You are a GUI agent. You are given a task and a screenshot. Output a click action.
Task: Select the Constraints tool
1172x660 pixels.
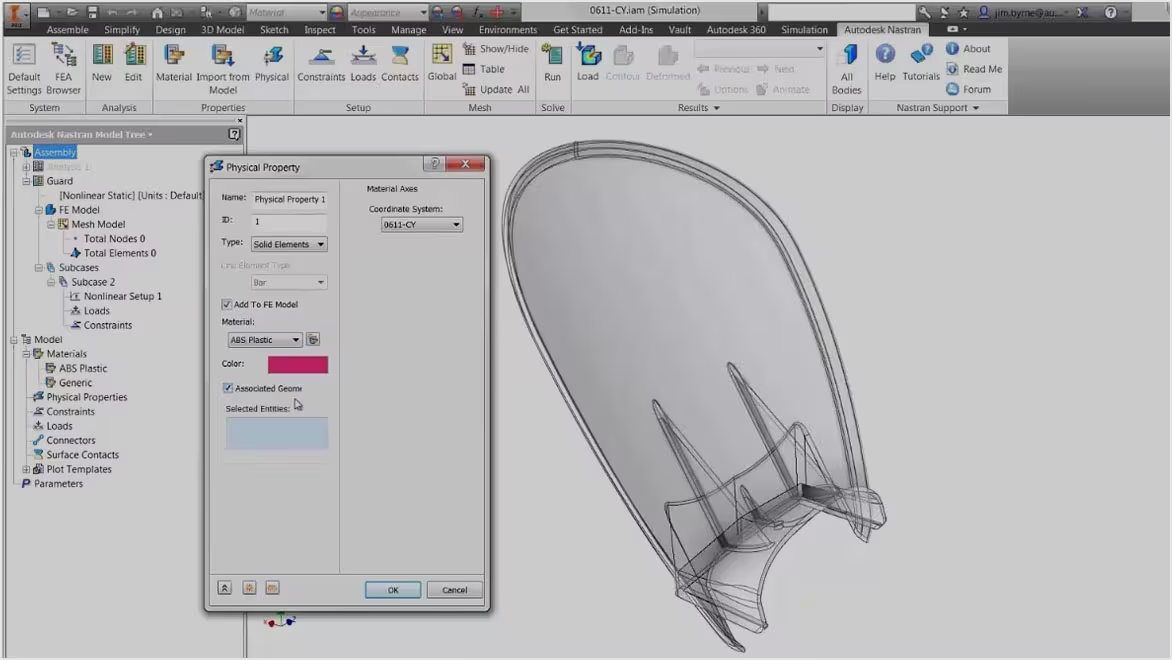coord(321,63)
